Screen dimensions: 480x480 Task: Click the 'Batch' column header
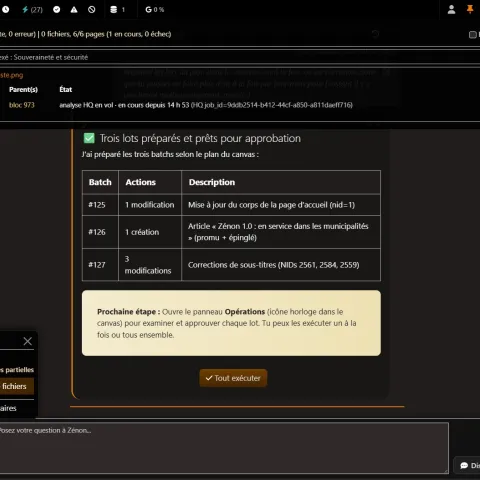point(100,182)
